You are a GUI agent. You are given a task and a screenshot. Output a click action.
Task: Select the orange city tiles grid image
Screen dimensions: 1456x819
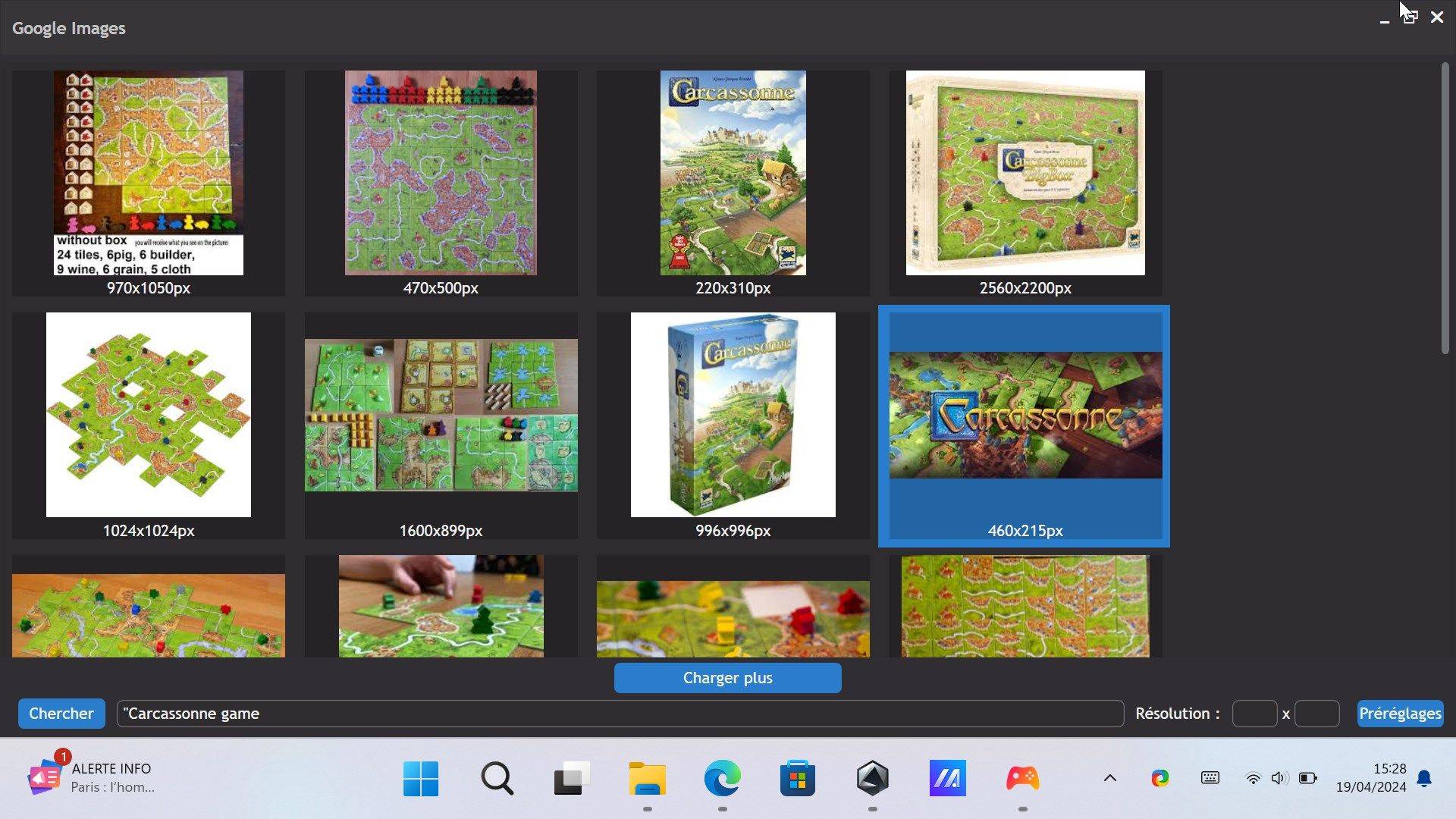point(1025,606)
